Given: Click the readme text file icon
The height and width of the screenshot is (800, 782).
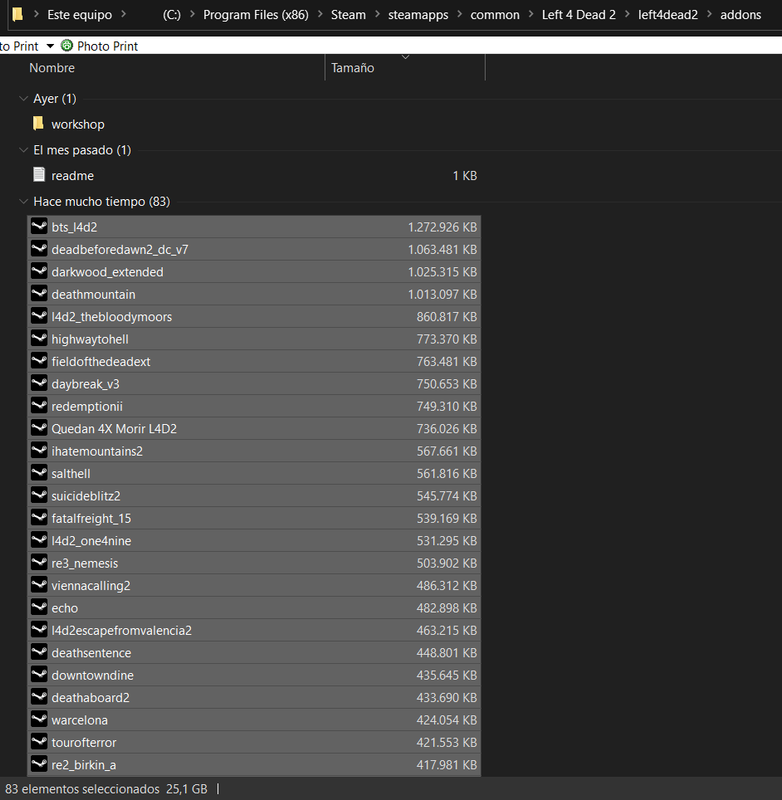Looking at the screenshot, I should [x=39, y=174].
